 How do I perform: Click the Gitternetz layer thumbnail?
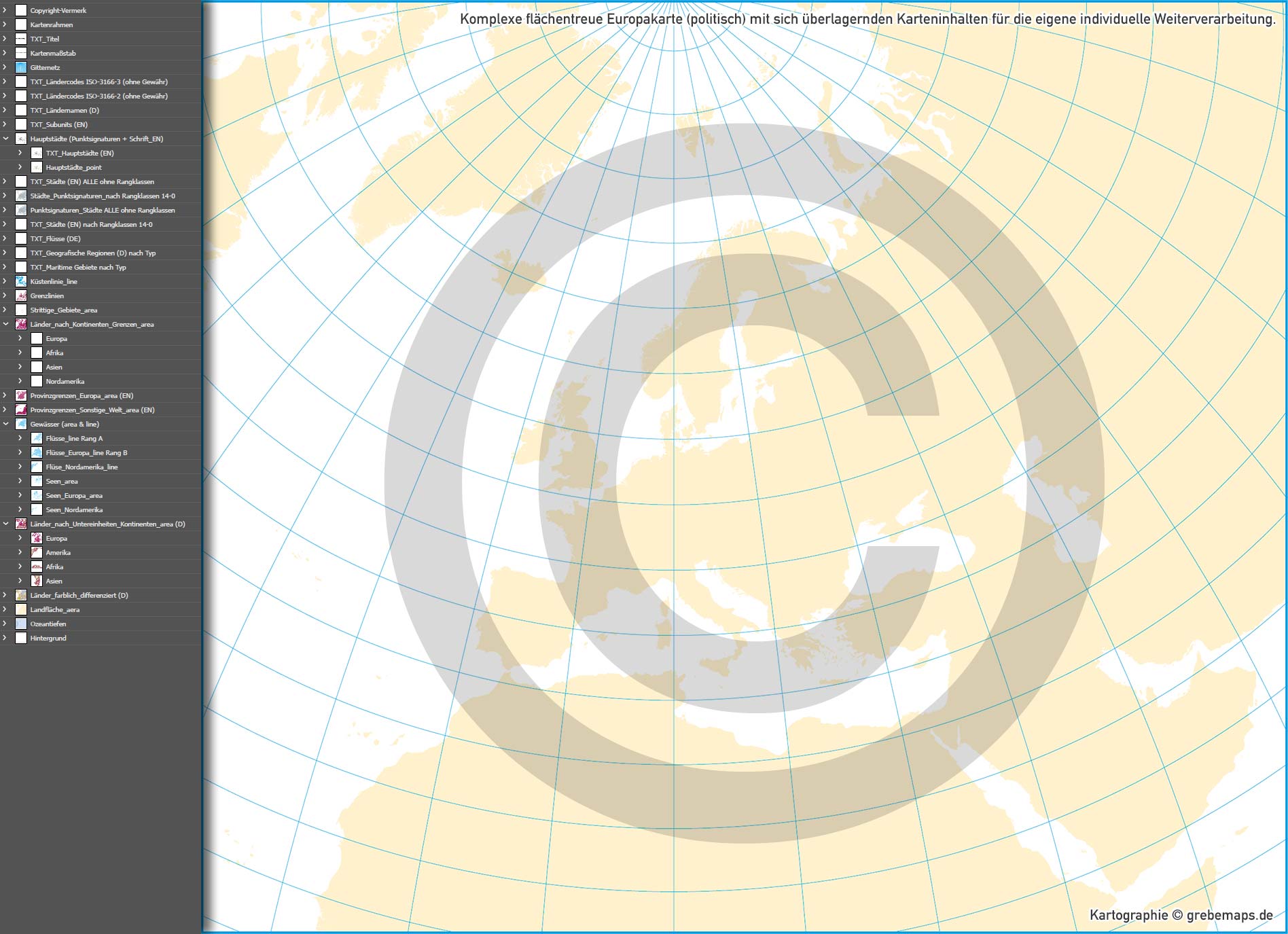pos(21,67)
